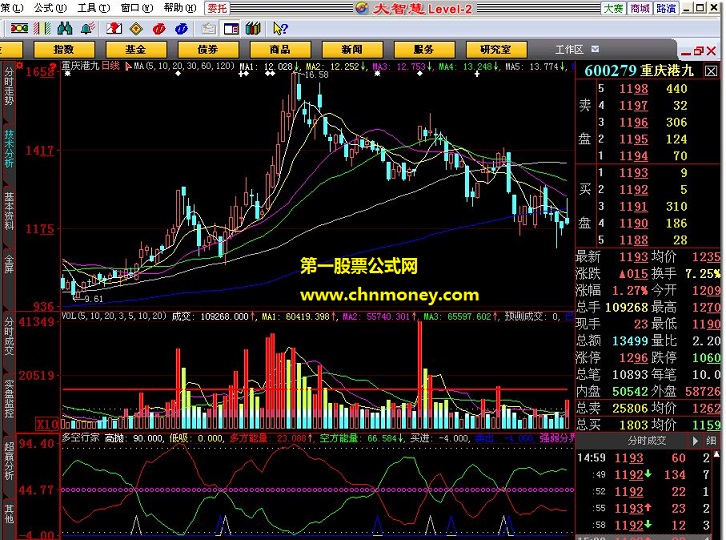726x540 pixels.
Task: Click the yellow diamond toolbar icon
Action: point(136,29)
